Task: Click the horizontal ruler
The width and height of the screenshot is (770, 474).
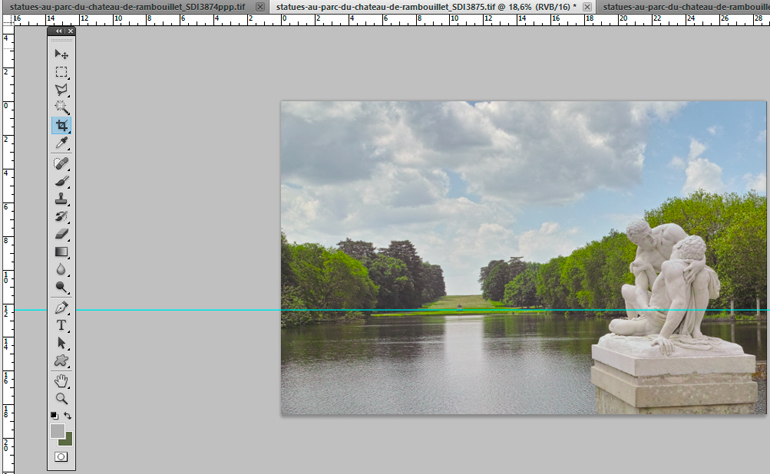Action: click(392, 20)
